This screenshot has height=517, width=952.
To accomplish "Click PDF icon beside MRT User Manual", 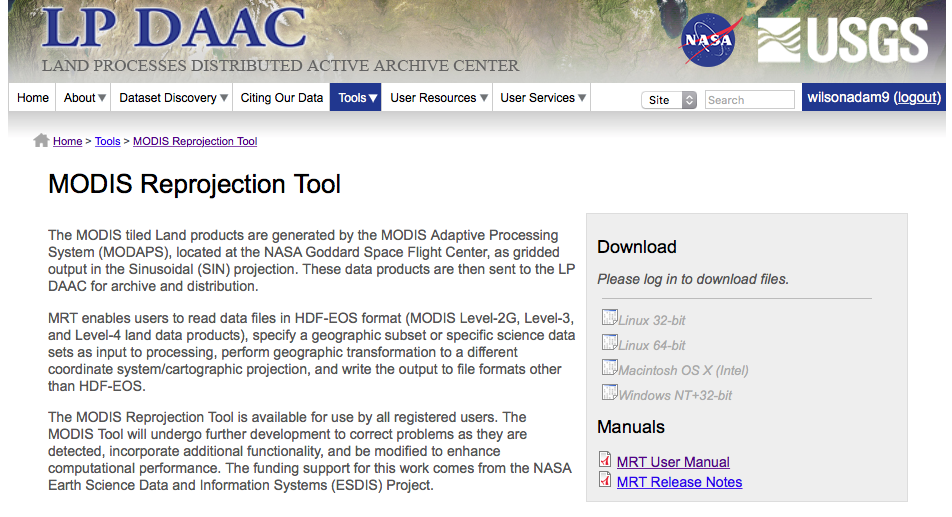I will pos(605,460).
